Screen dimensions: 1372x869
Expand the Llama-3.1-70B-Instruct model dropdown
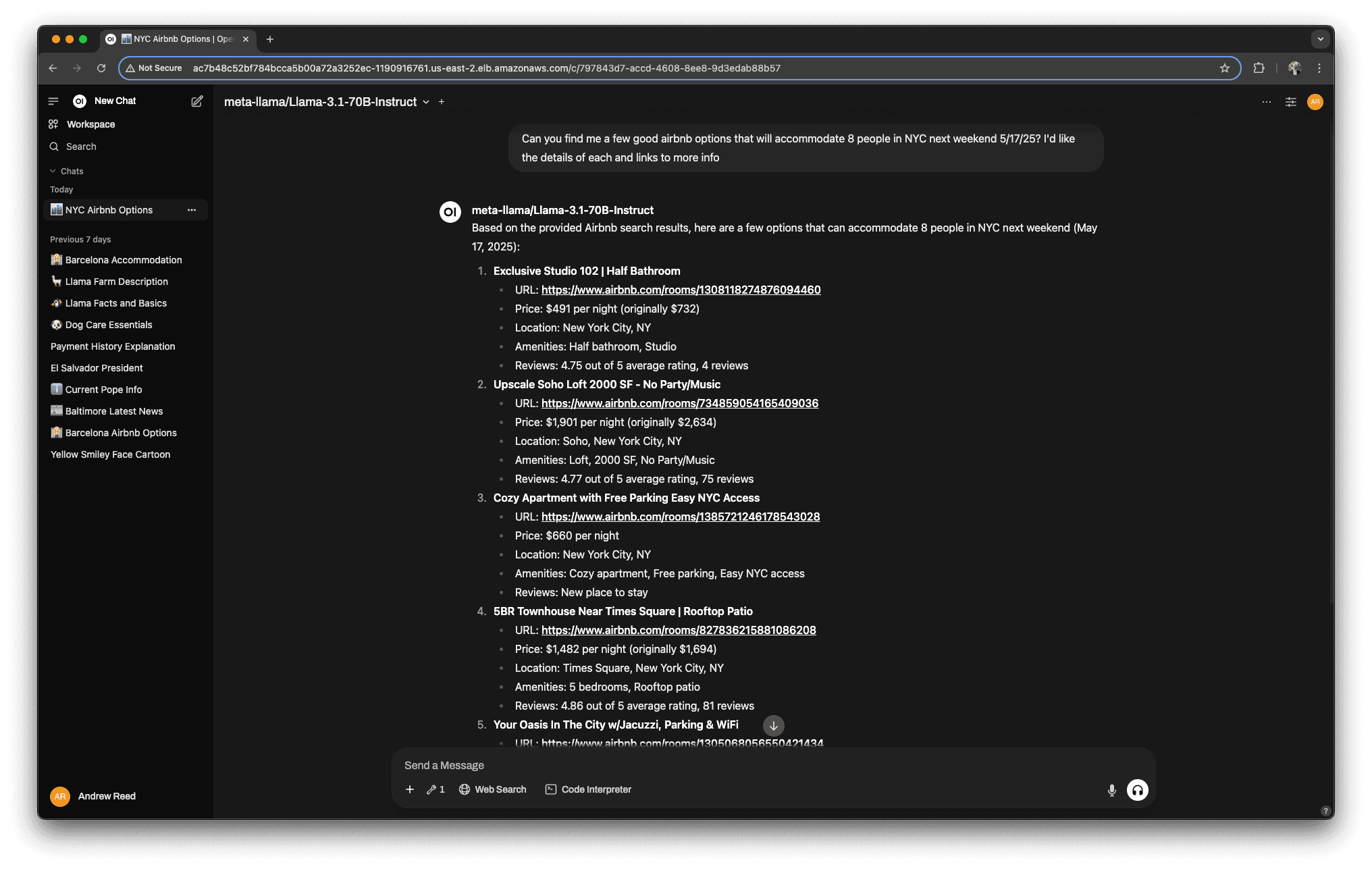coord(426,102)
